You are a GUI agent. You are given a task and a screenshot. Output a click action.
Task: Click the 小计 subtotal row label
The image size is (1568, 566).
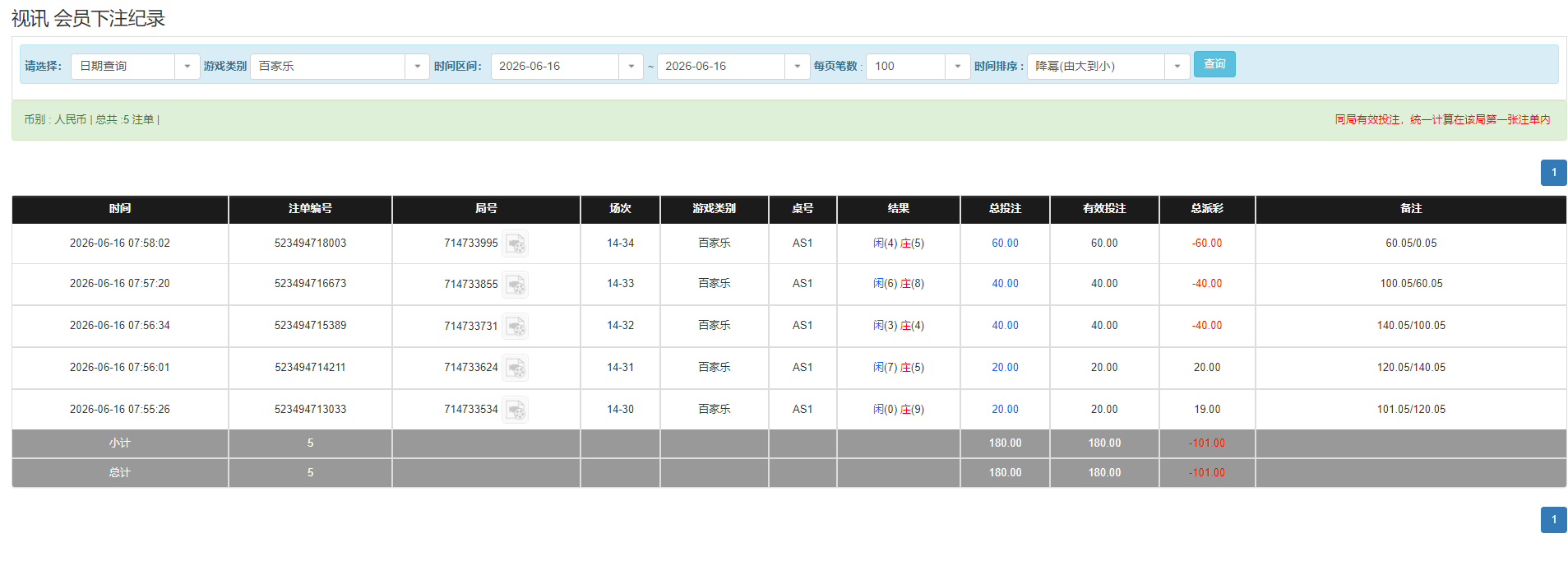coord(120,443)
